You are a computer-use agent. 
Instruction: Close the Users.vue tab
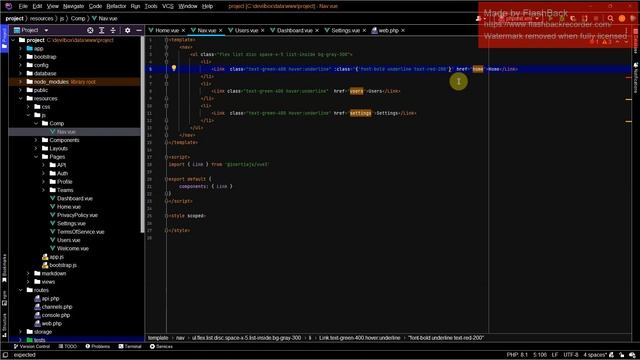point(262,30)
